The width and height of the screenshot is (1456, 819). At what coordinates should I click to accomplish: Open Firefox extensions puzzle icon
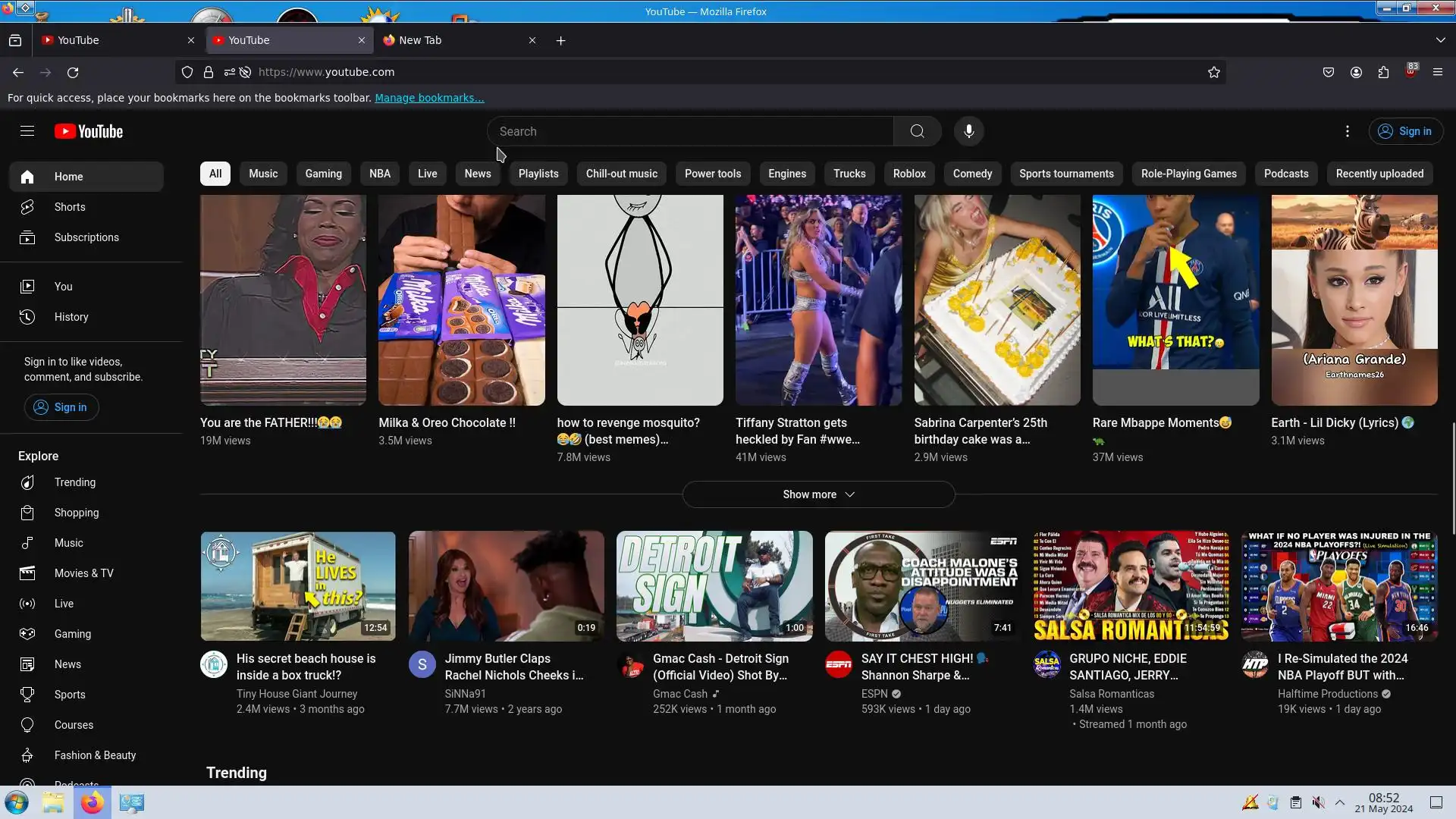pyautogui.click(x=1383, y=72)
